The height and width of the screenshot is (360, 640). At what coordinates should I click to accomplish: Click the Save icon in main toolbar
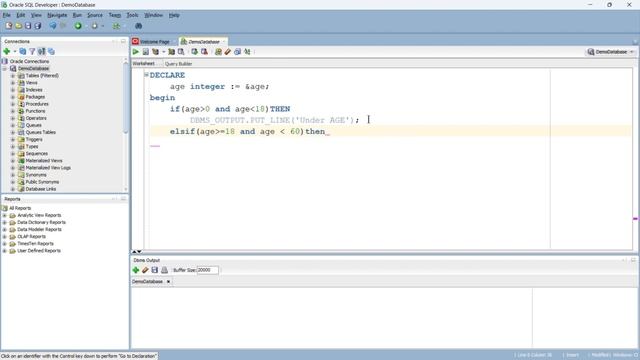pos(28,26)
